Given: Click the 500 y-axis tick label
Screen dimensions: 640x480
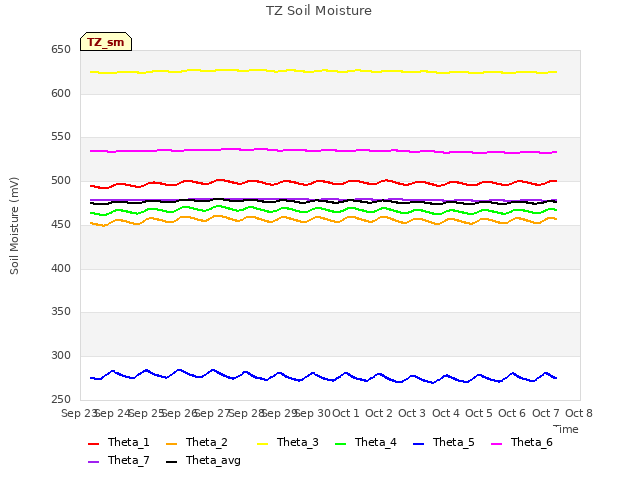Looking at the screenshot, I should 61,181.
